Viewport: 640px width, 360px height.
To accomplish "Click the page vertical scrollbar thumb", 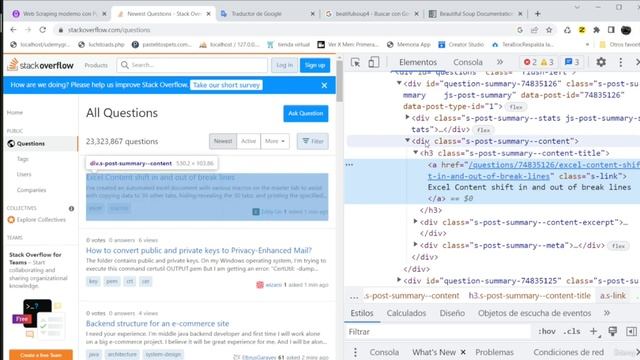I will 339,80.
